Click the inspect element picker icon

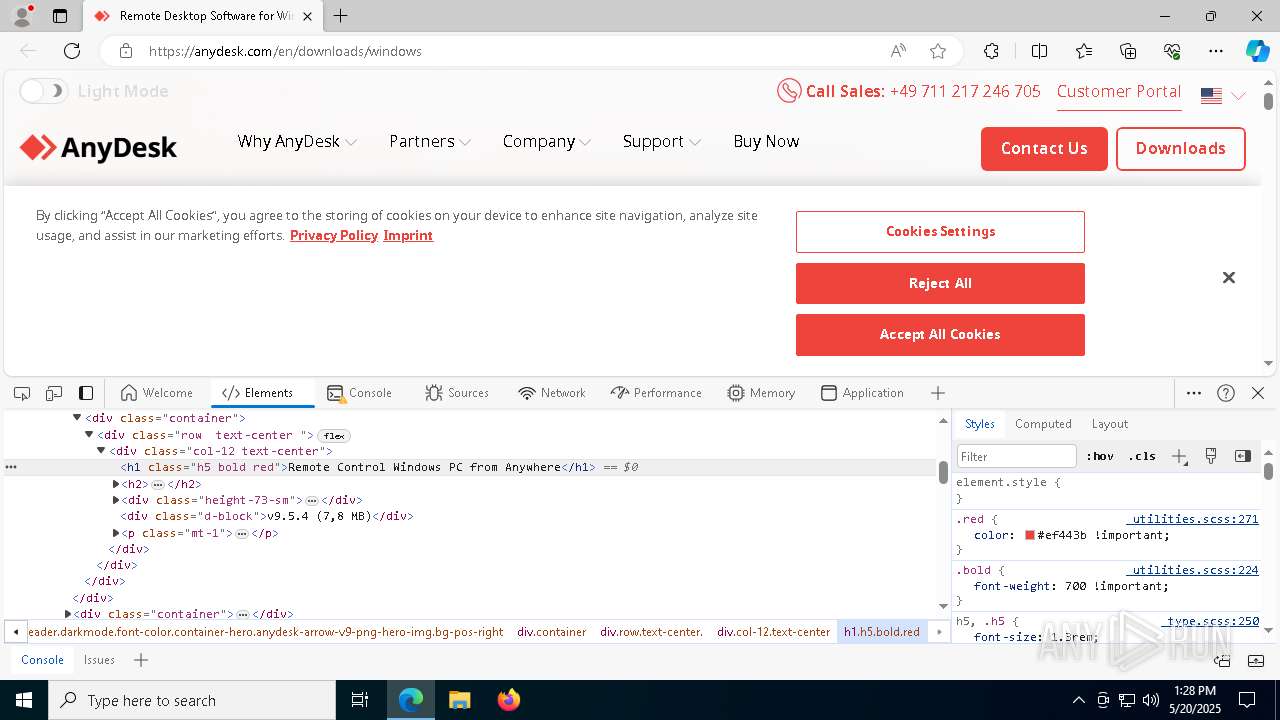(22, 393)
